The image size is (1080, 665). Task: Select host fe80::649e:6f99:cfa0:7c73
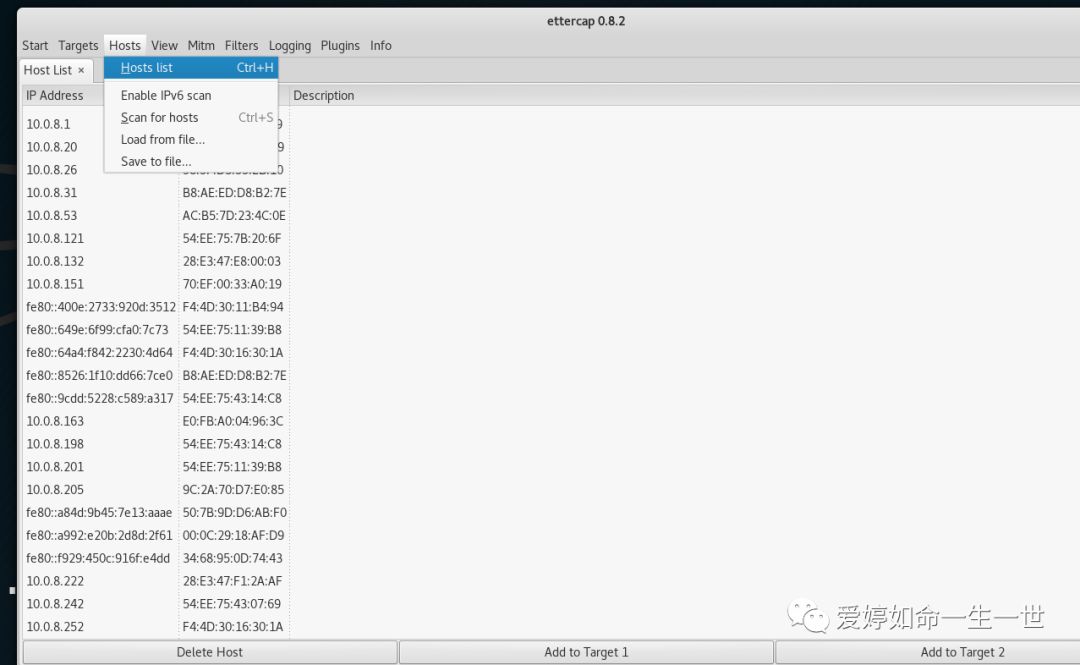[97, 329]
